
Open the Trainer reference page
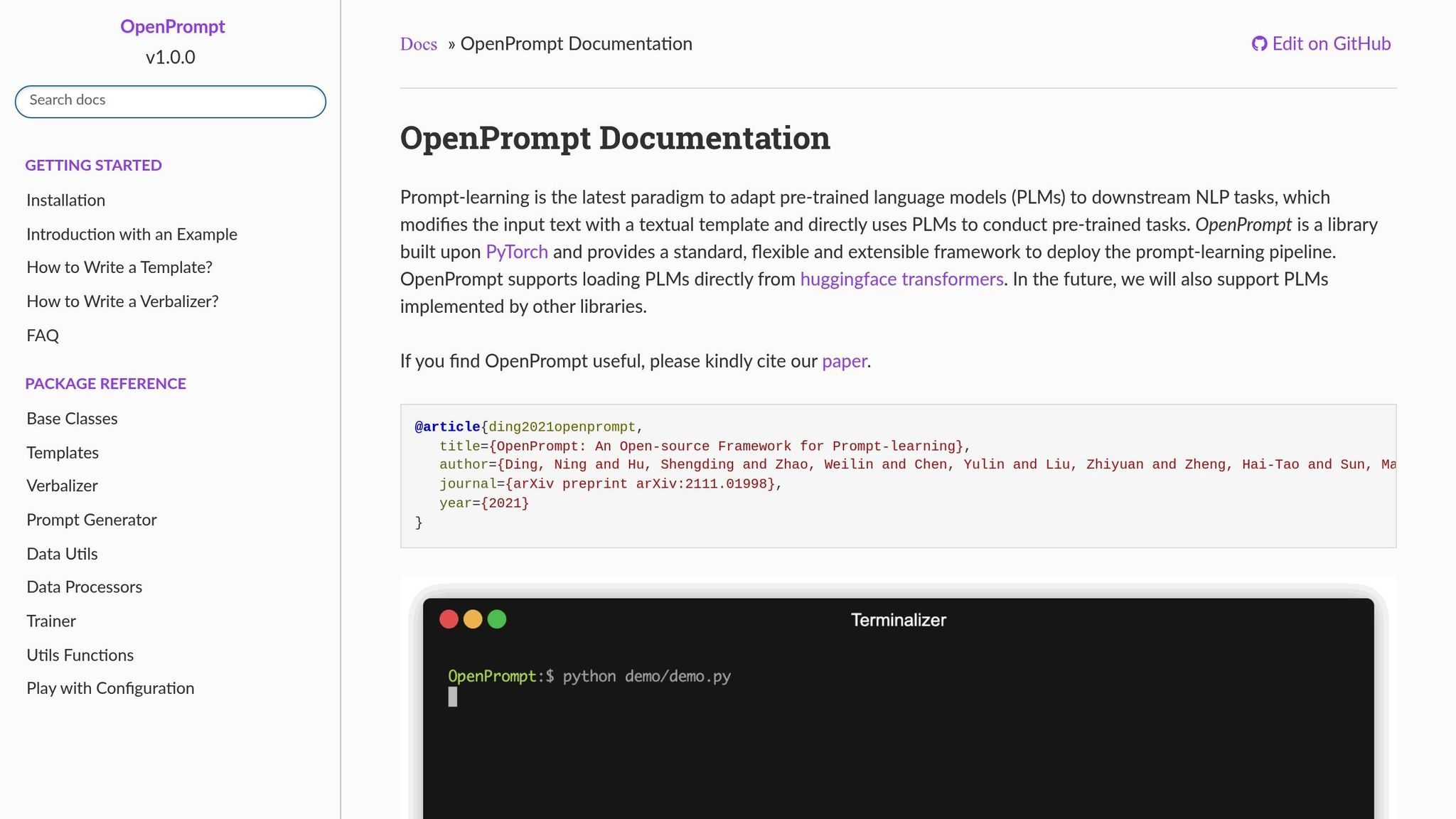click(x=50, y=621)
